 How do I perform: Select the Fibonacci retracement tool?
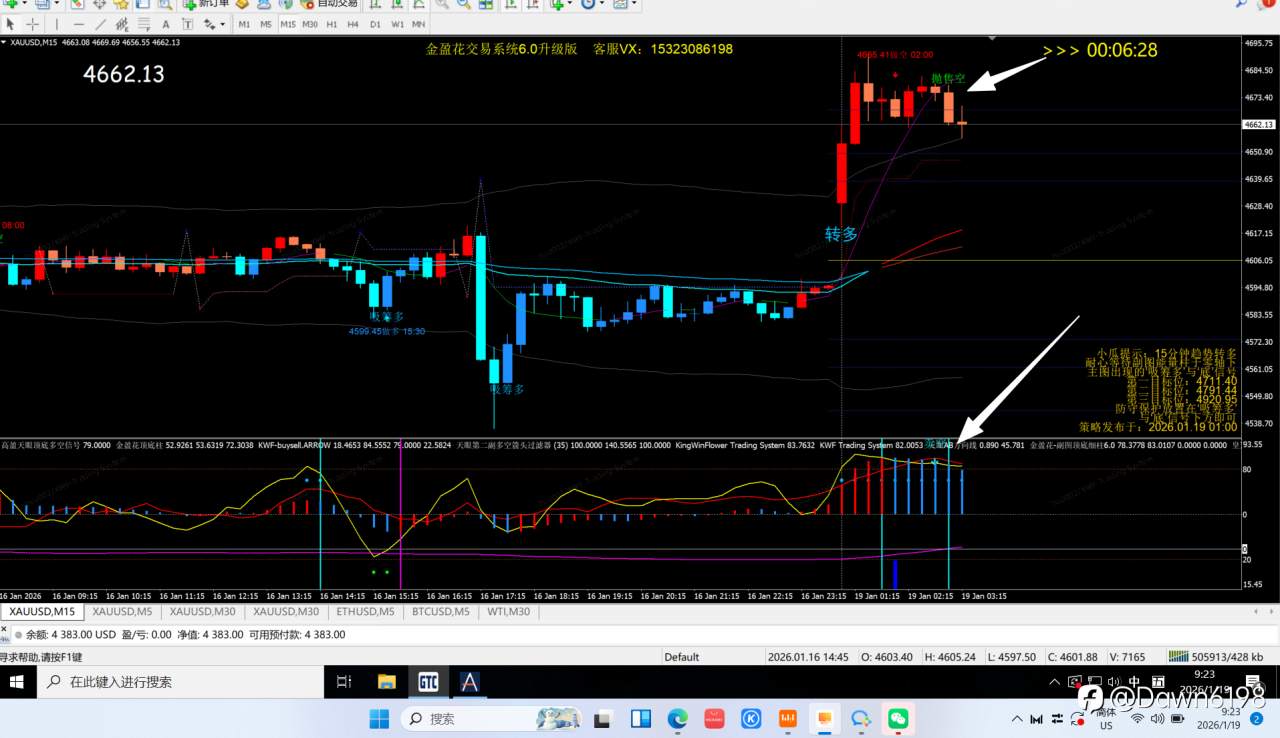coord(144,24)
